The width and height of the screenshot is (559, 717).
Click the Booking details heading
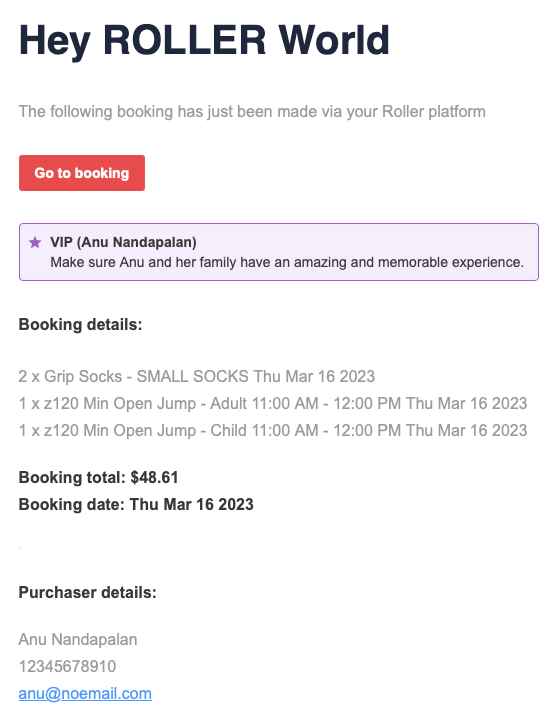(x=81, y=325)
